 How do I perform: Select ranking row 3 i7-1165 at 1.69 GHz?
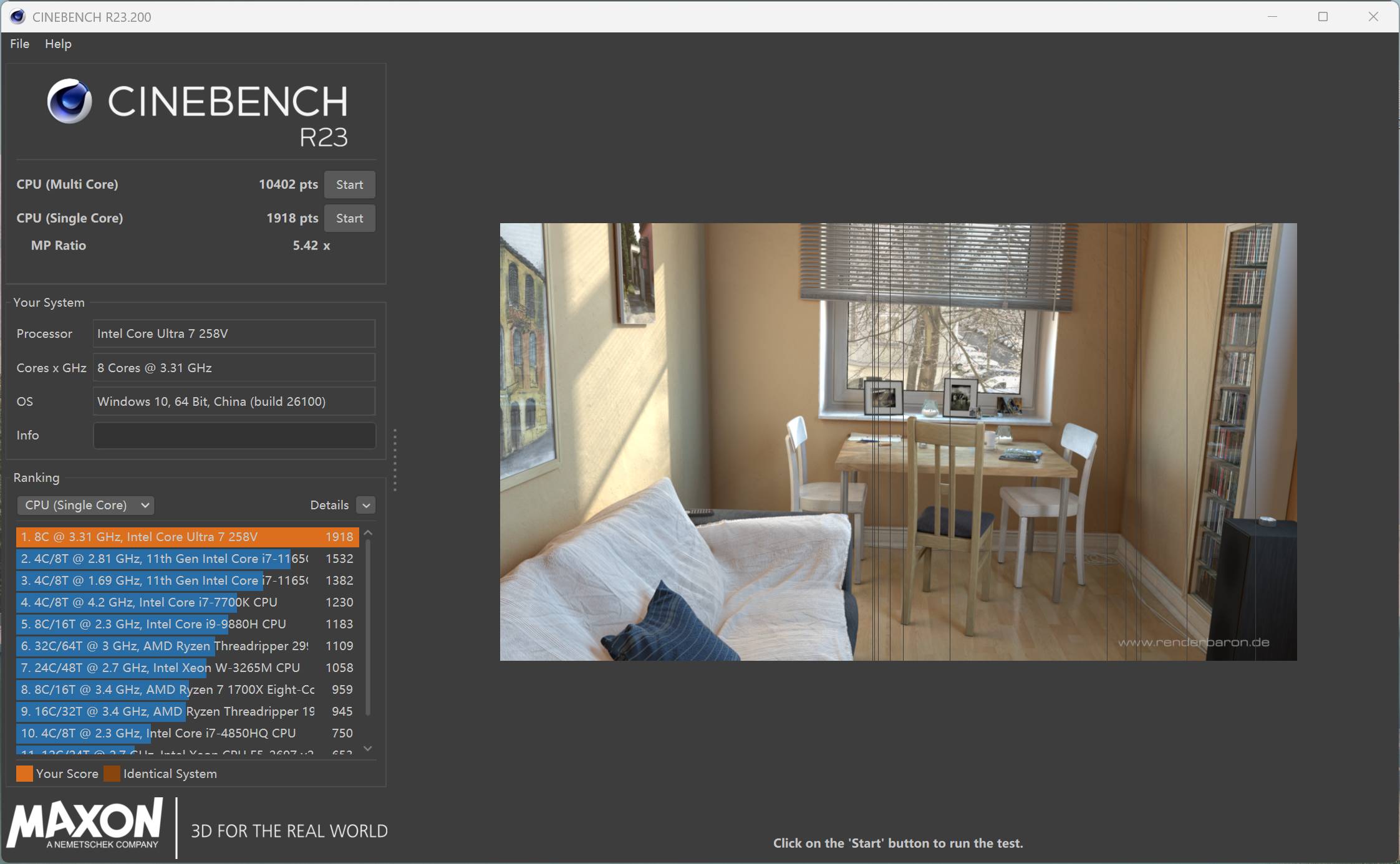187,580
